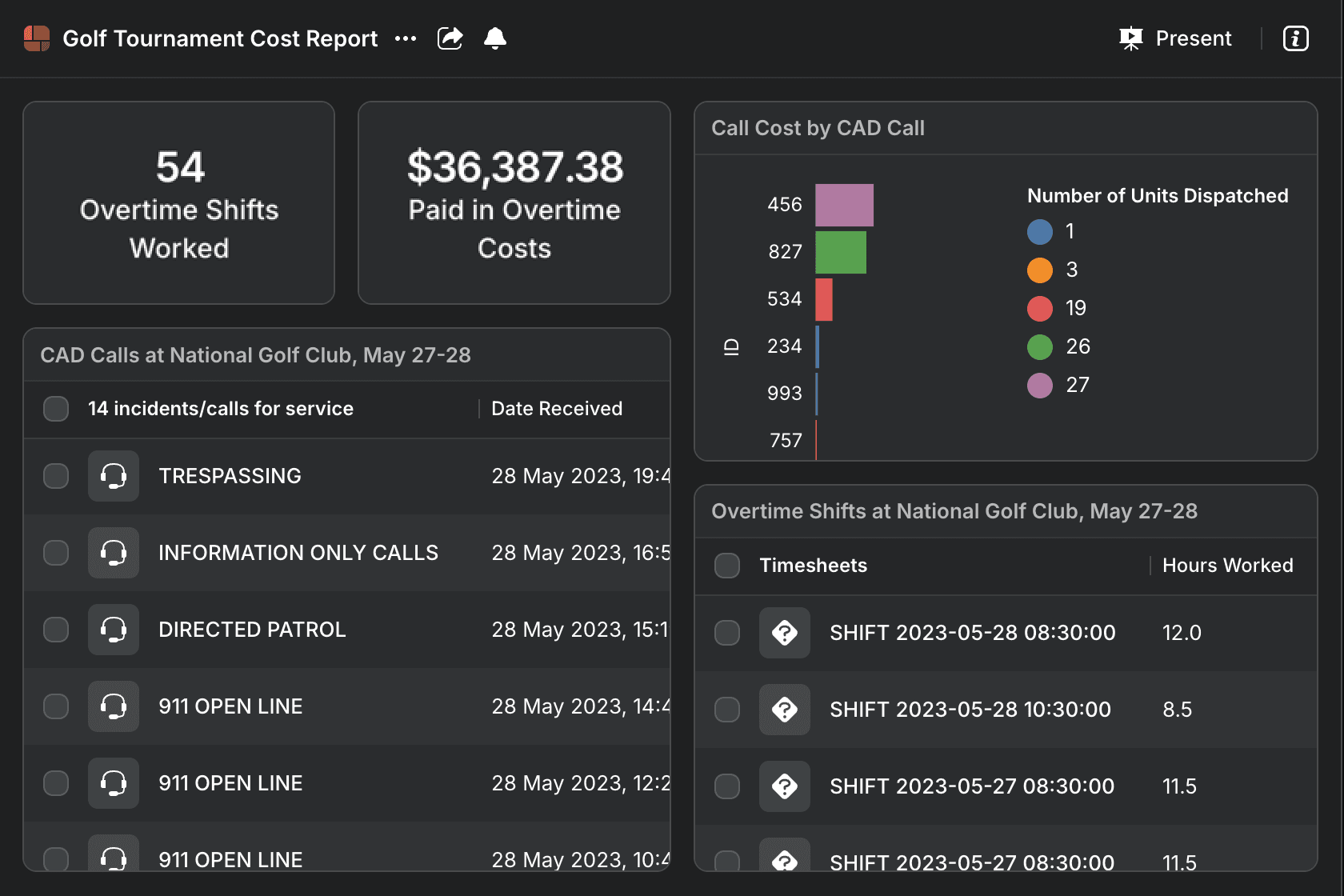
Task: Click the share arrow icon in header
Action: click(450, 38)
